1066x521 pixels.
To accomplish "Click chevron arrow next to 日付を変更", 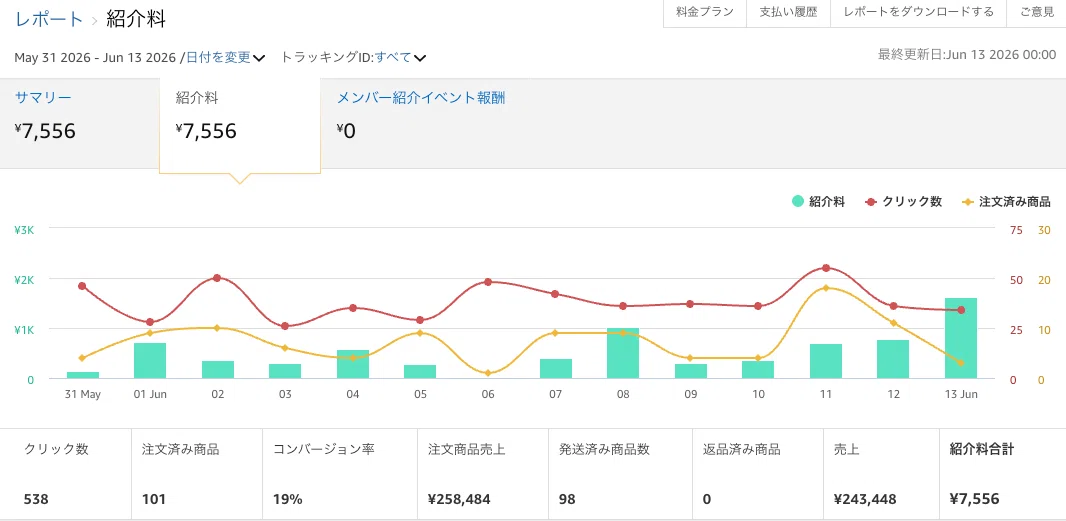I will coord(259,58).
